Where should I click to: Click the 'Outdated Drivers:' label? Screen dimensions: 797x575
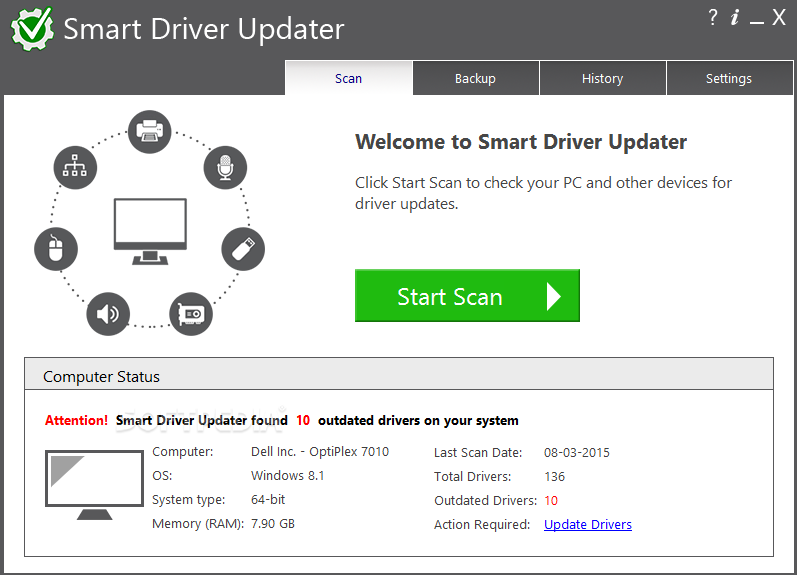tap(485, 500)
